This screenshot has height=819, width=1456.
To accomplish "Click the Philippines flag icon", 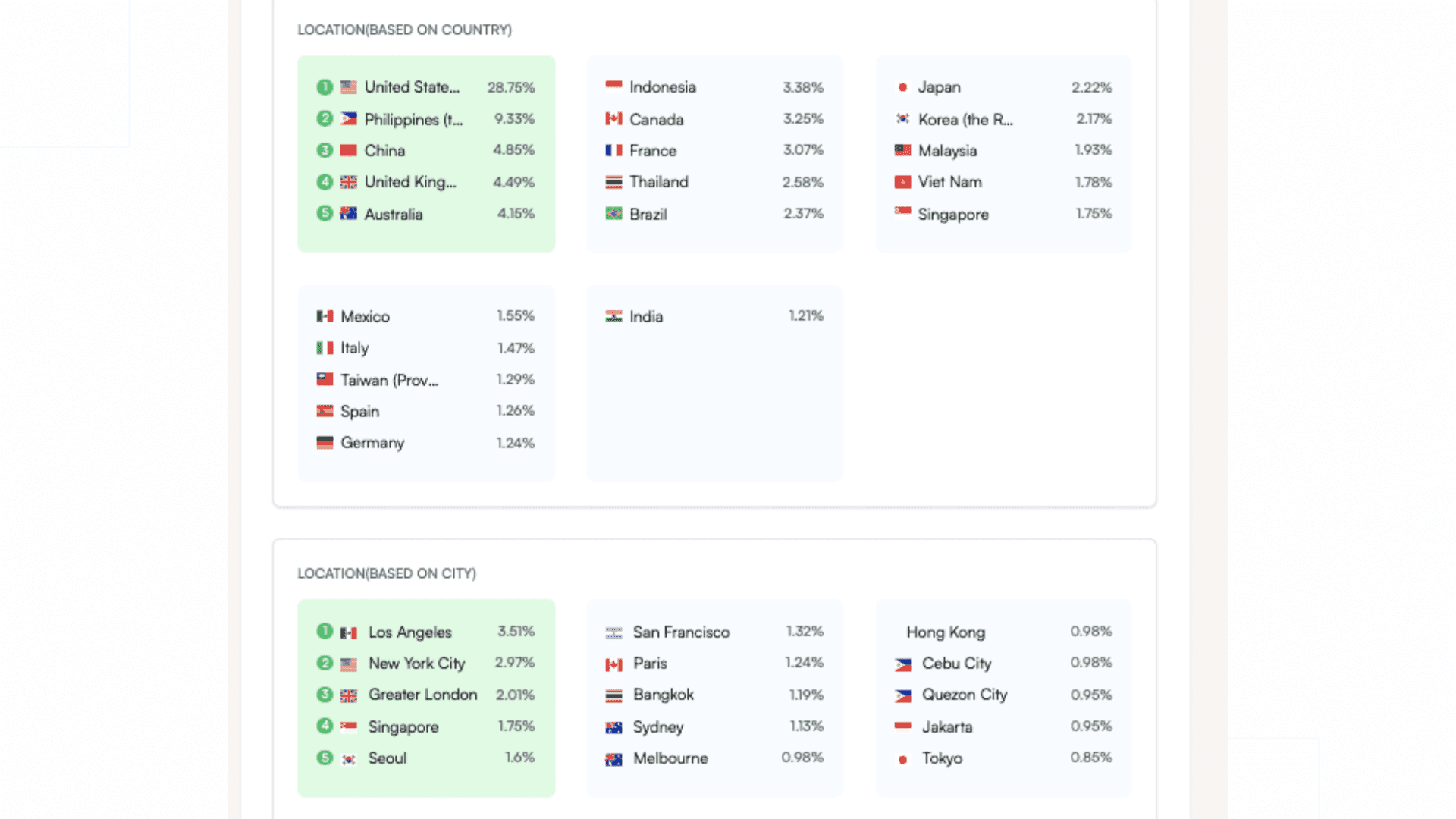I will (x=349, y=119).
